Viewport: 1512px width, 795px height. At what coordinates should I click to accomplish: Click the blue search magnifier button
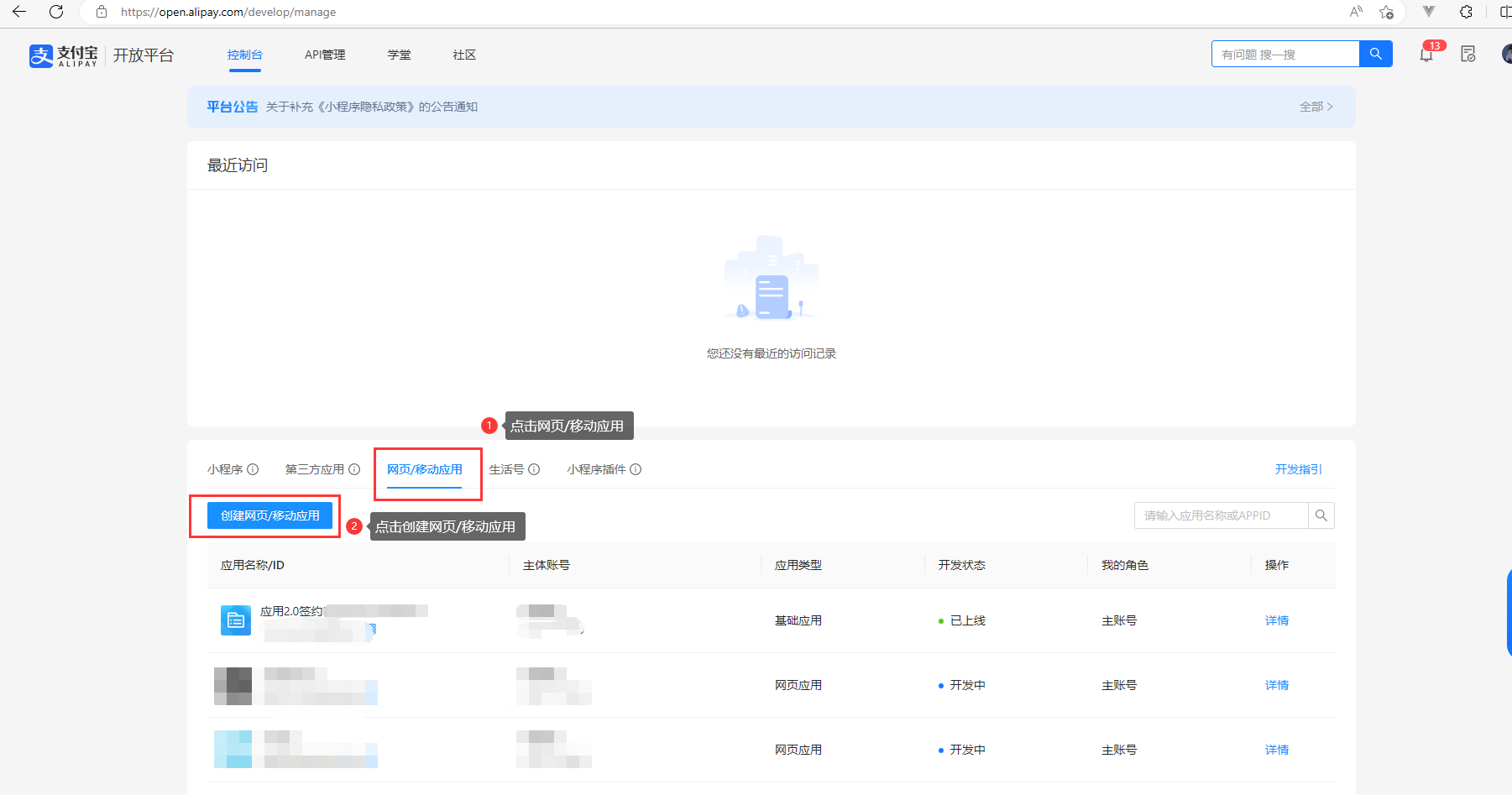tap(1375, 54)
